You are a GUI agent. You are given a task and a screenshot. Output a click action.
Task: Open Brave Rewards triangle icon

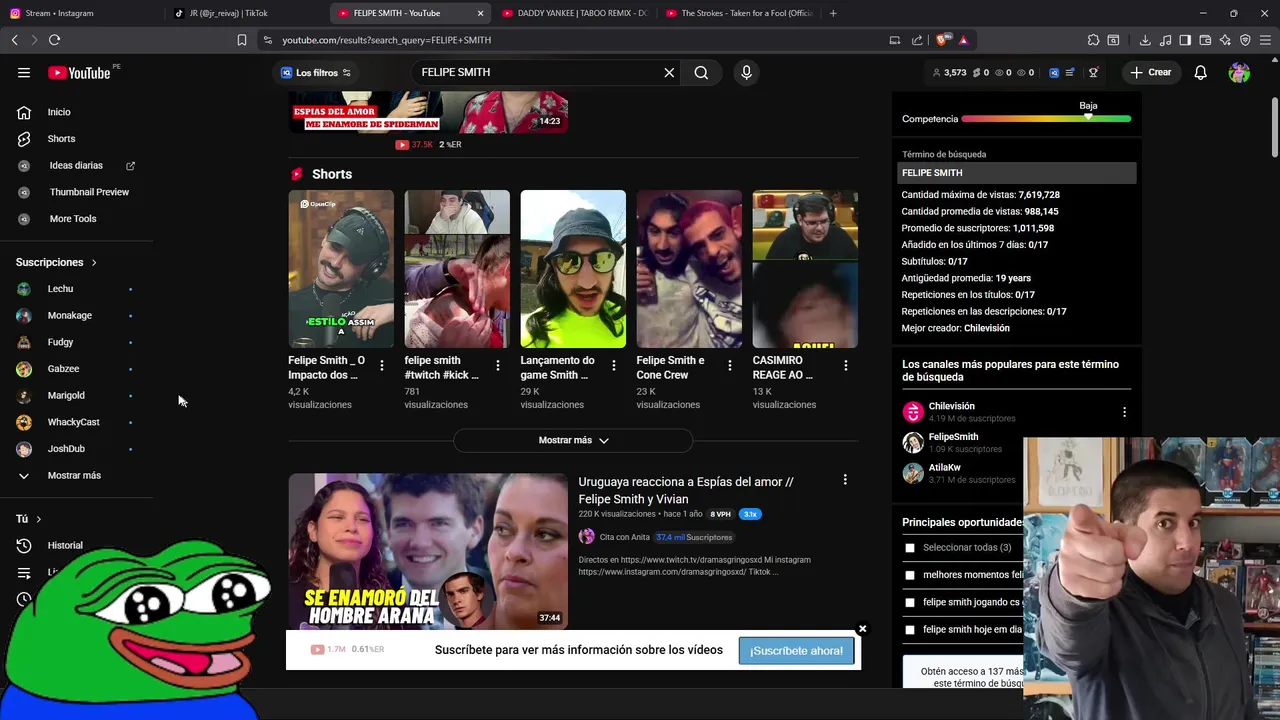pos(963,40)
